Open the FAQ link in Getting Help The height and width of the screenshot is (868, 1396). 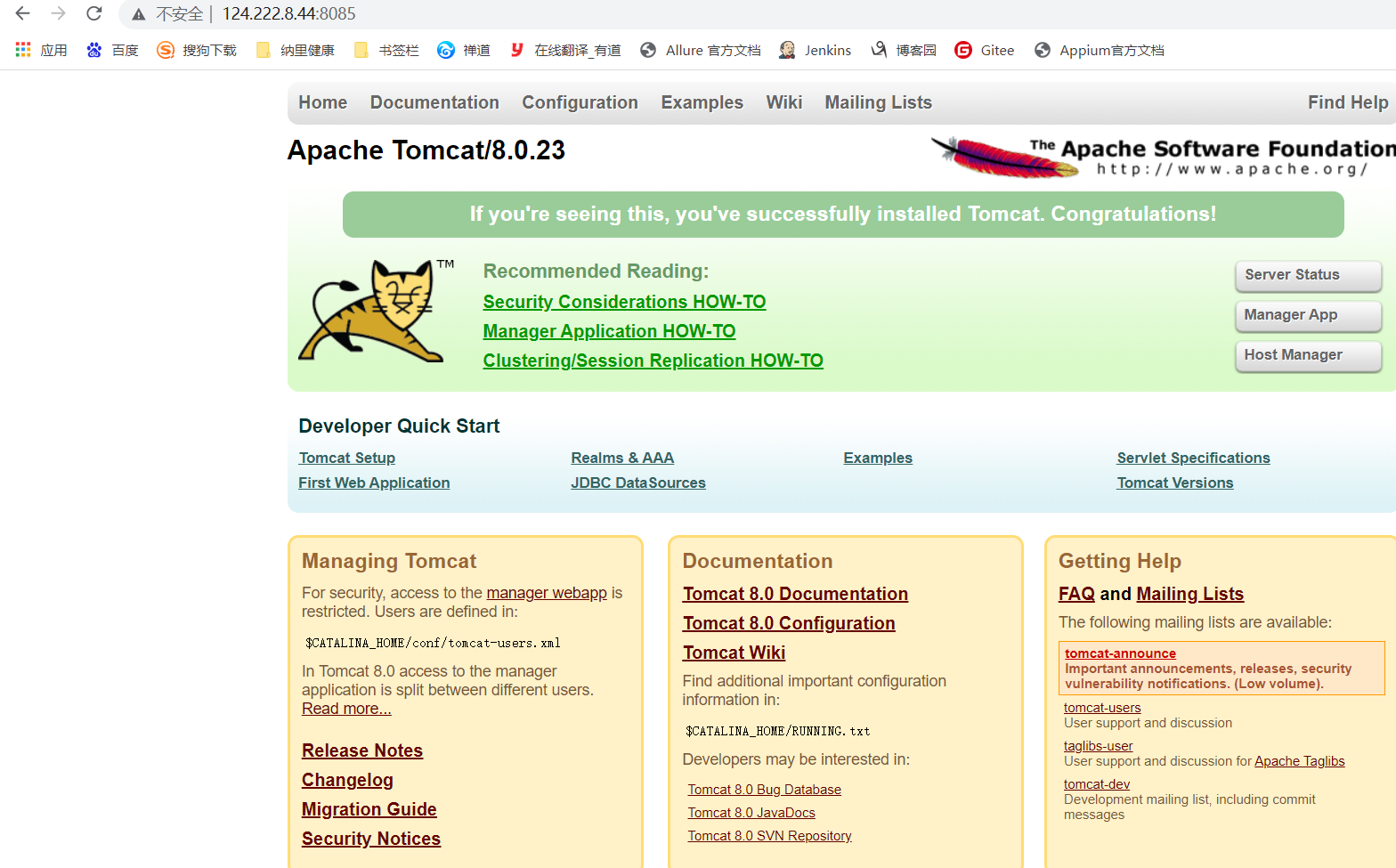(x=1076, y=594)
